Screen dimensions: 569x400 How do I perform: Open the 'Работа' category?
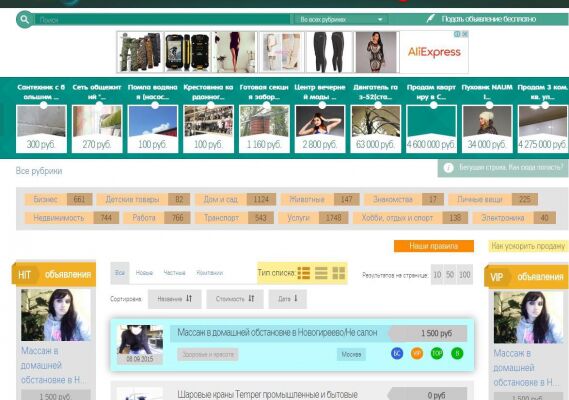point(157,218)
